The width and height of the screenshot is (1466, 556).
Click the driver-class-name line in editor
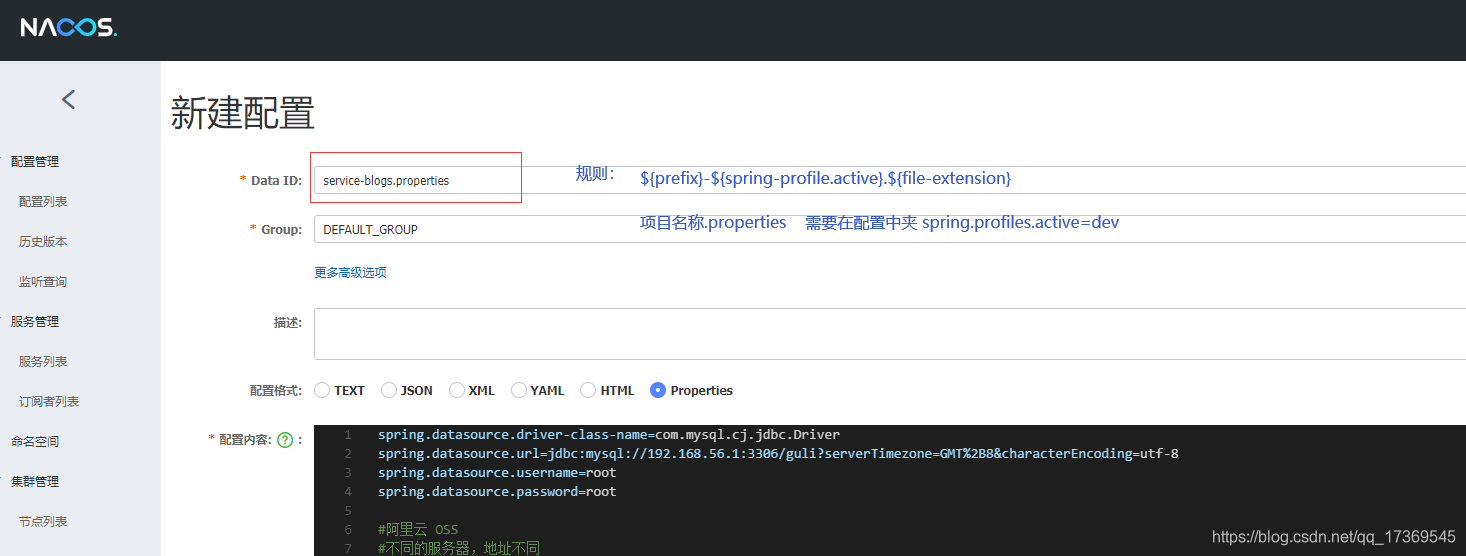tap(609, 435)
